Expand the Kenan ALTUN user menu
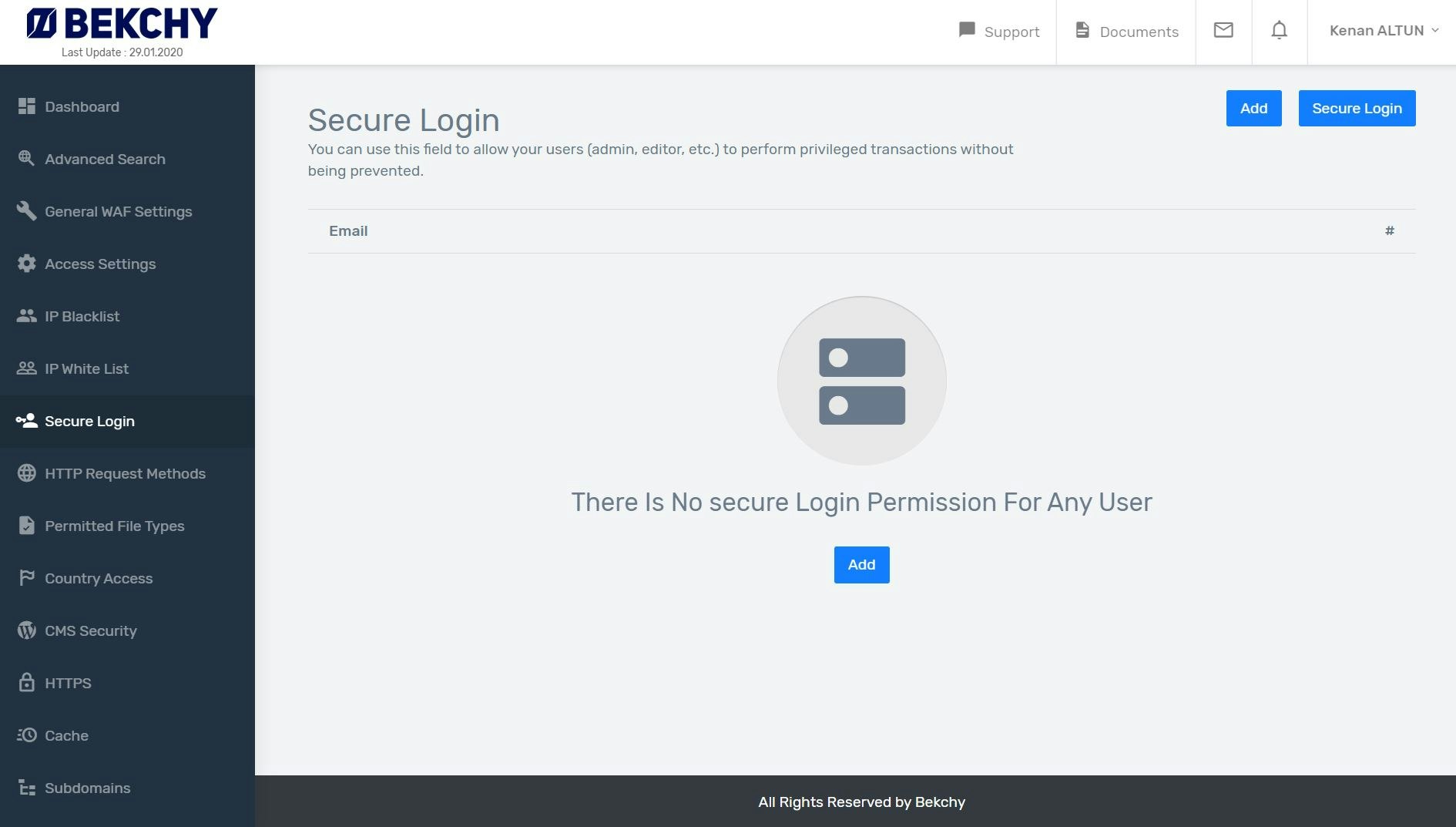The height and width of the screenshot is (827, 1456). [x=1384, y=31]
